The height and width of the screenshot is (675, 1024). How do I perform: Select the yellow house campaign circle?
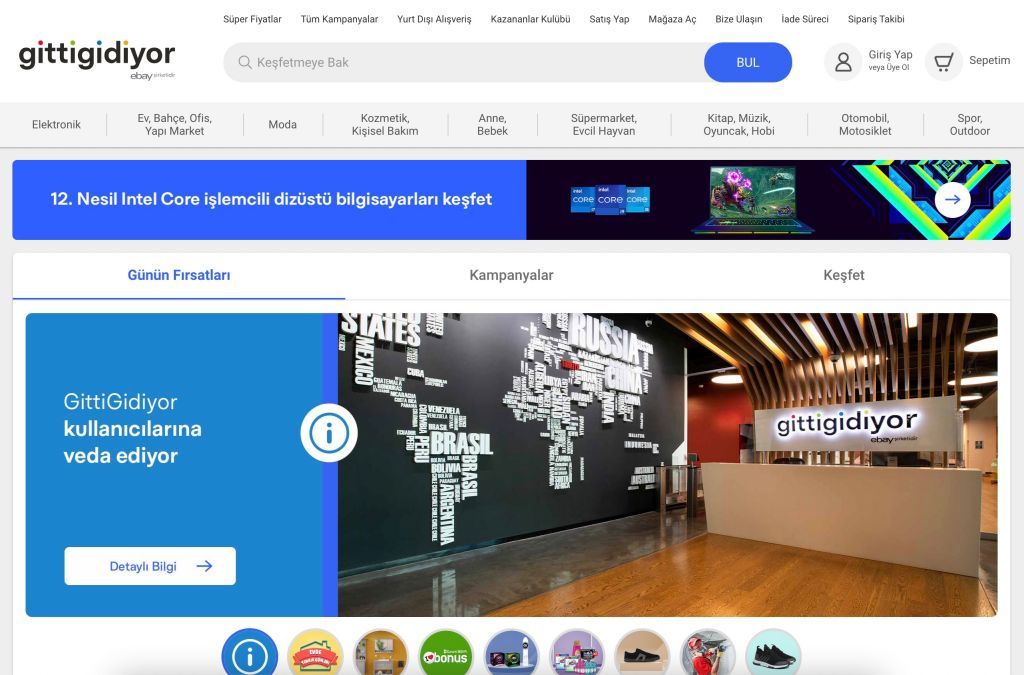tap(315, 653)
